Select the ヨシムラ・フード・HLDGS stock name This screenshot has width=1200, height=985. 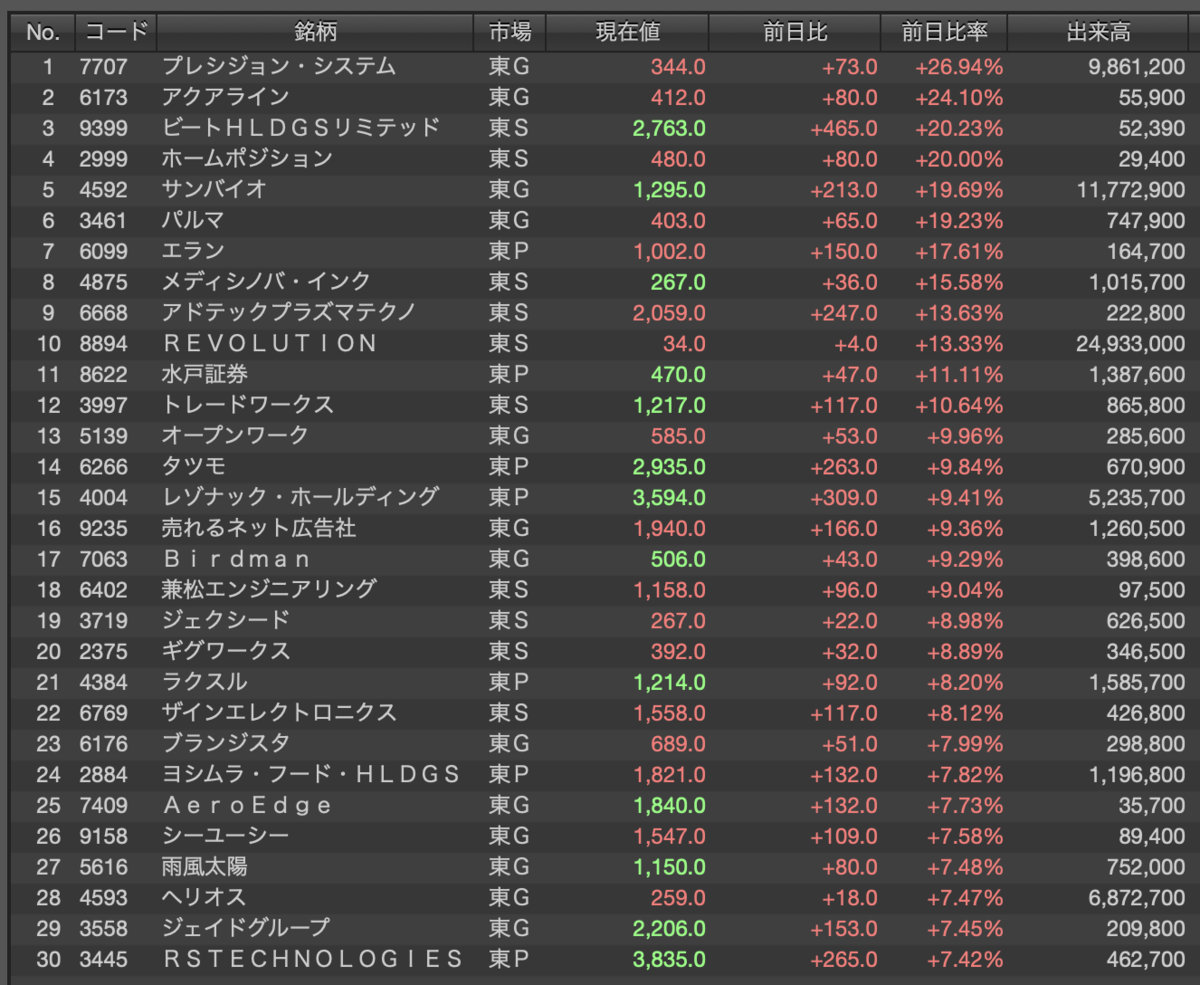point(311,775)
